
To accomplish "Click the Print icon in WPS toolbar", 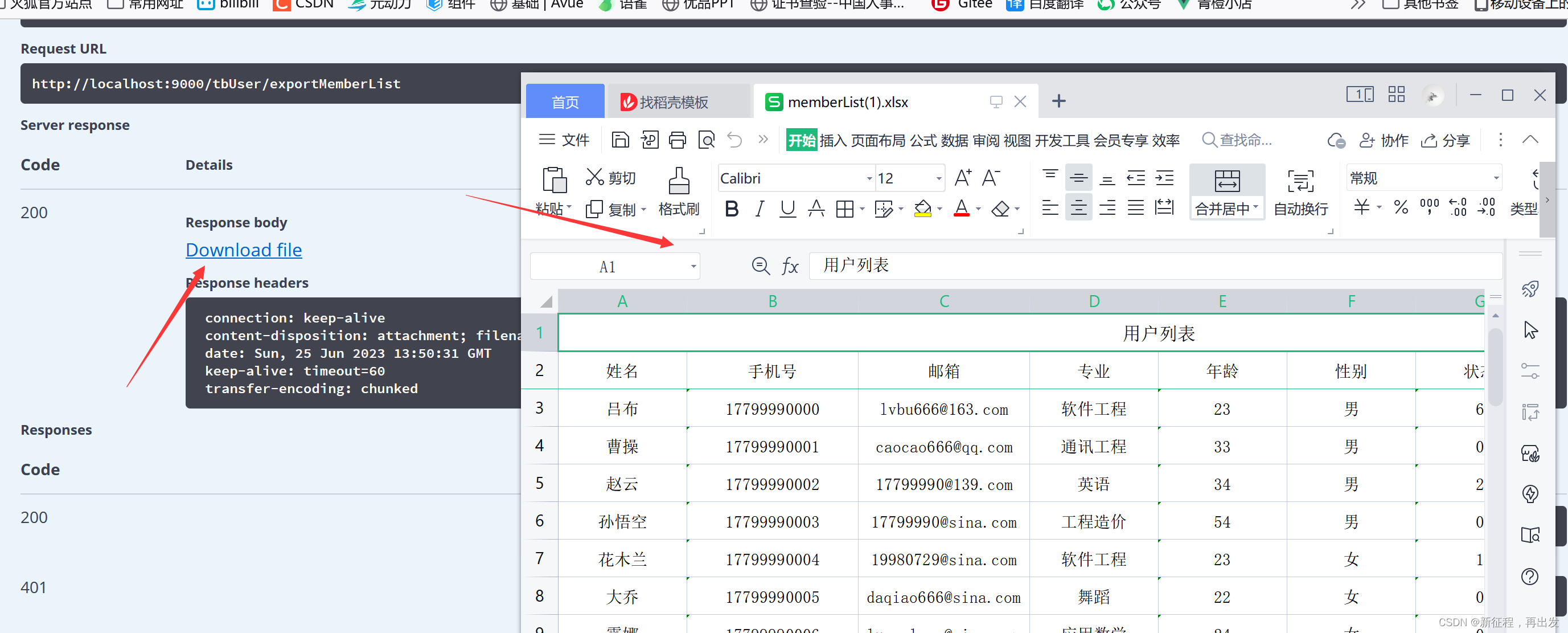I will 677,140.
